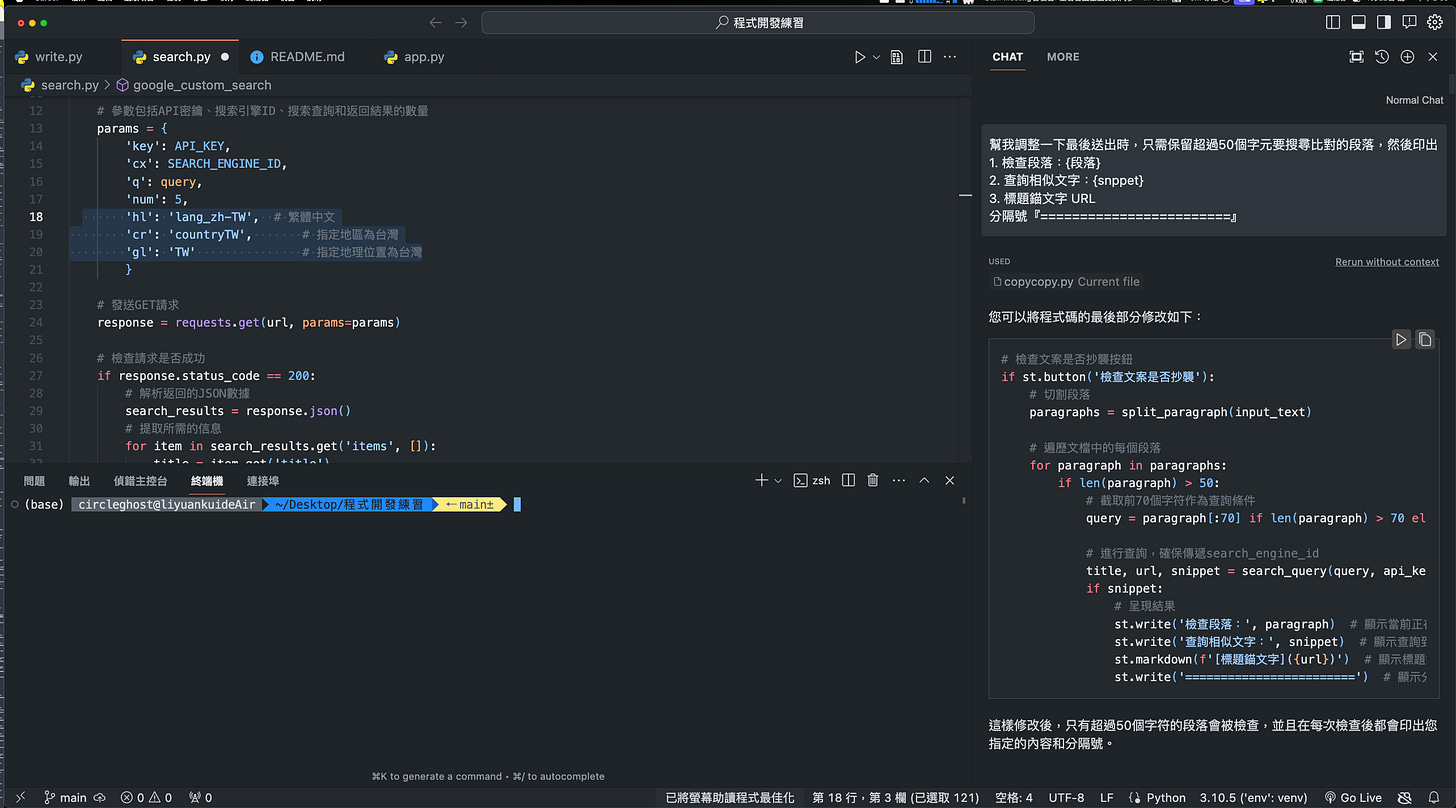Click the search bar at the top
Screen dimensions: 1456x808
(758, 21)
